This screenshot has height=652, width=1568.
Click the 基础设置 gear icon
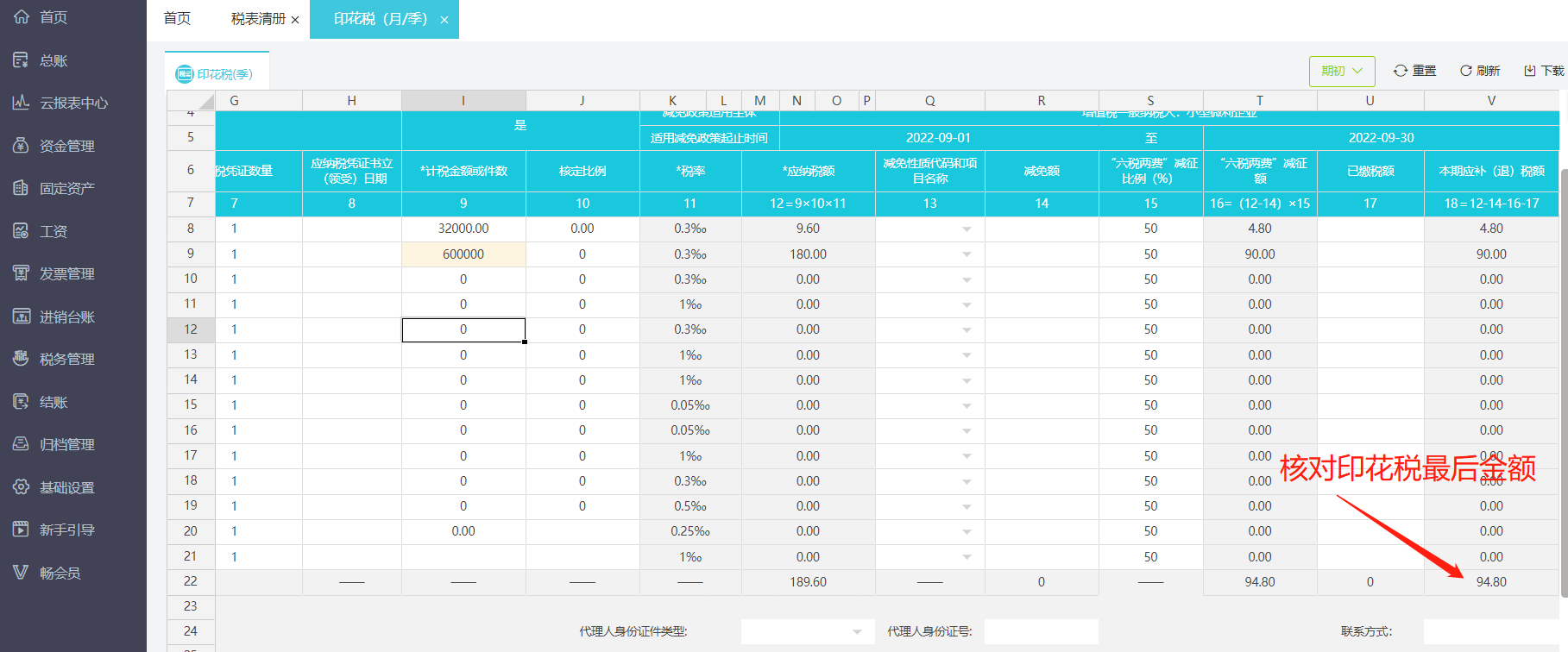click(x=22, y=487)
